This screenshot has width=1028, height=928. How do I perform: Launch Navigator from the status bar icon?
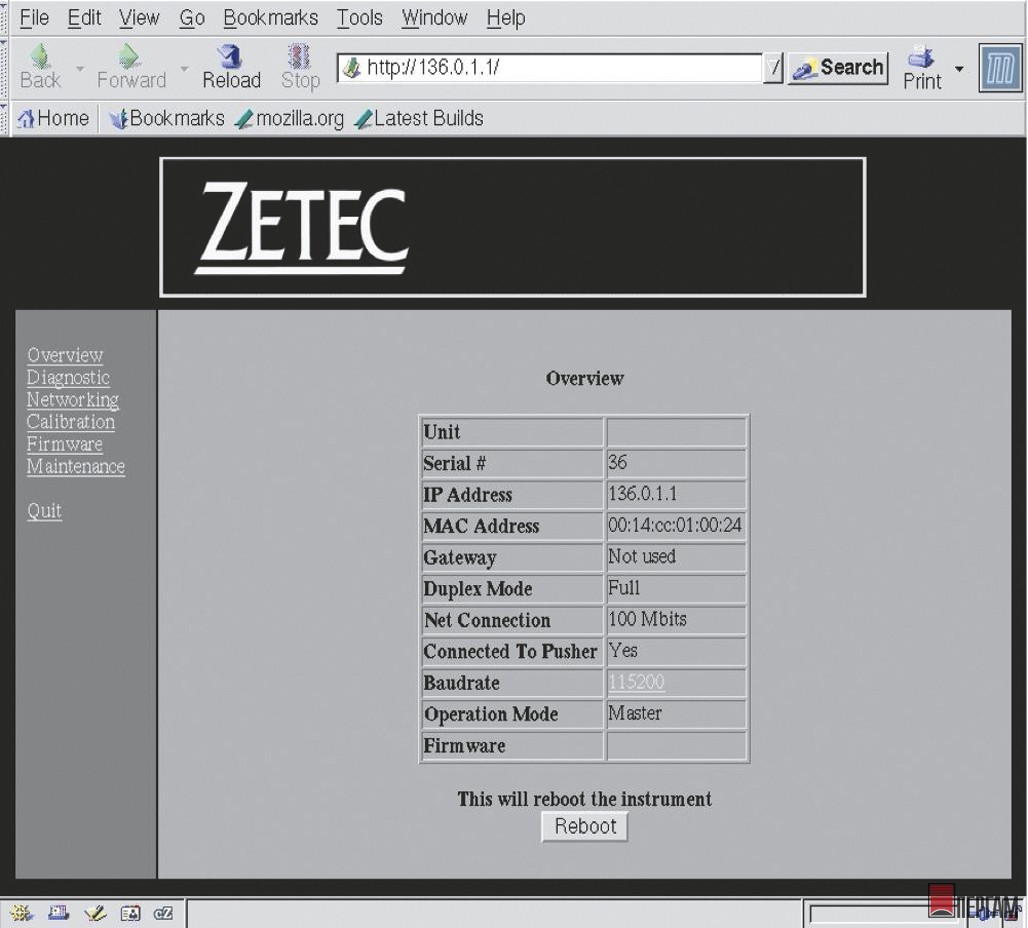21,913
